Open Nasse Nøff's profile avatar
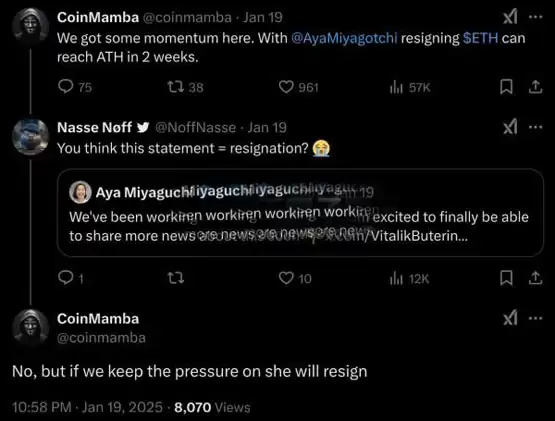Viewport: 555px width, 421px height. click(x=30, y=137)
